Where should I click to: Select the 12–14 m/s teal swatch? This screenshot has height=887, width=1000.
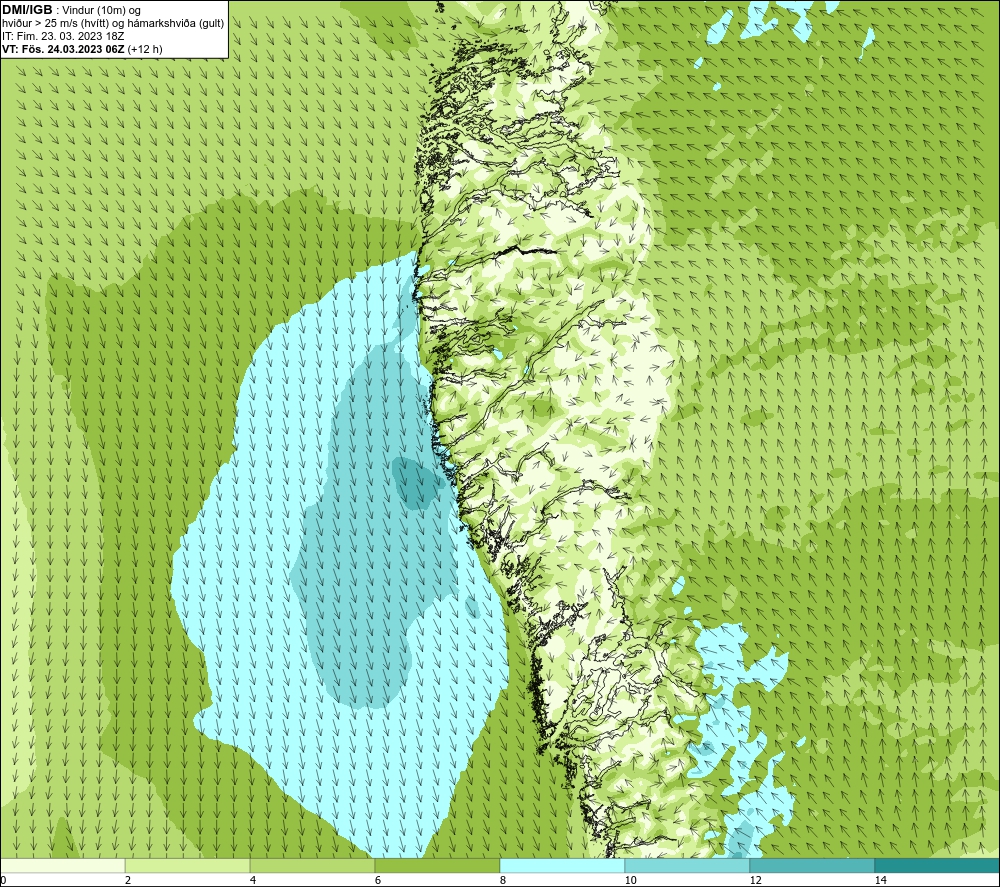coord(812,866)
